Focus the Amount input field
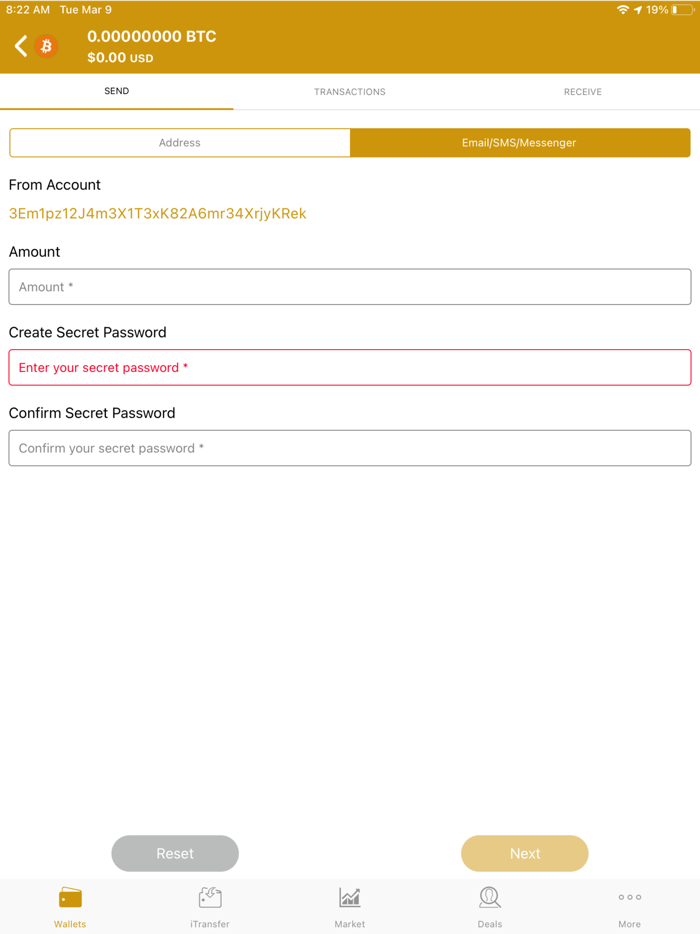700x934 pixels. pyautogui.click(x=349, y=286)
